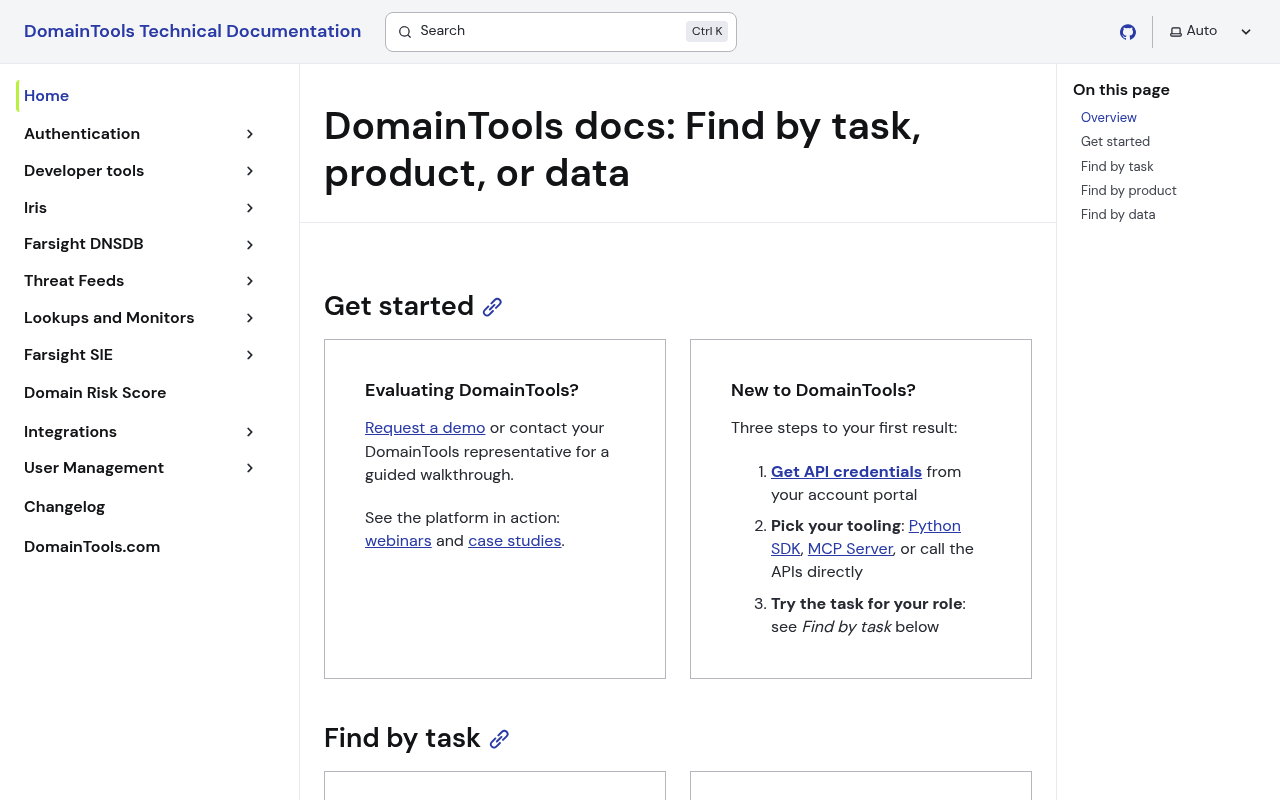The height and width of the screenshot is (800, 1280).
Task: Jump to Find by product in outline
Action: (1128, 191)
